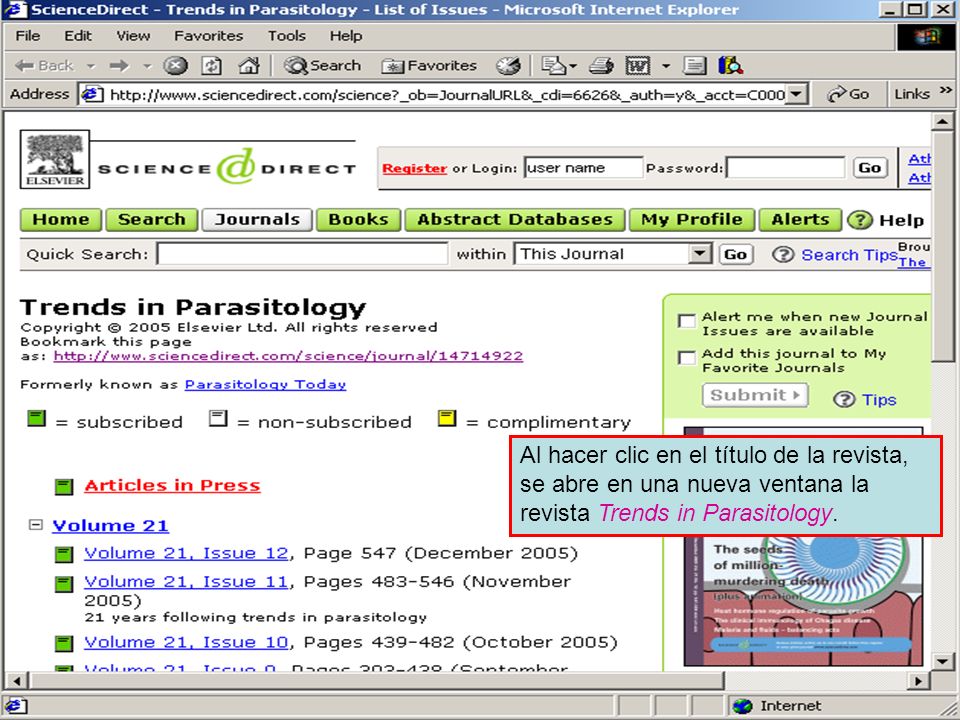Click the Back arrow toolbar button
Screen dimensions: 960x720
pyautogui.click(x=43, y=66)
